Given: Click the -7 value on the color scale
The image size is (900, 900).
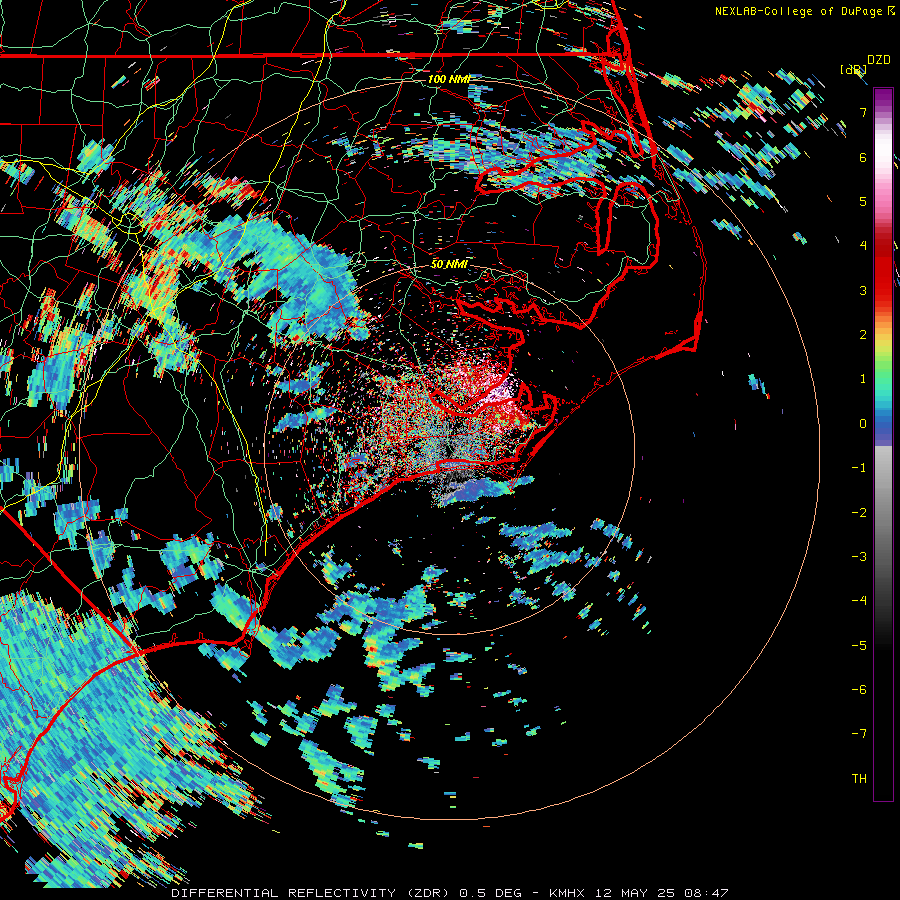Looking at the screenshot, I should pyautogui.click(x=859, y=734).
